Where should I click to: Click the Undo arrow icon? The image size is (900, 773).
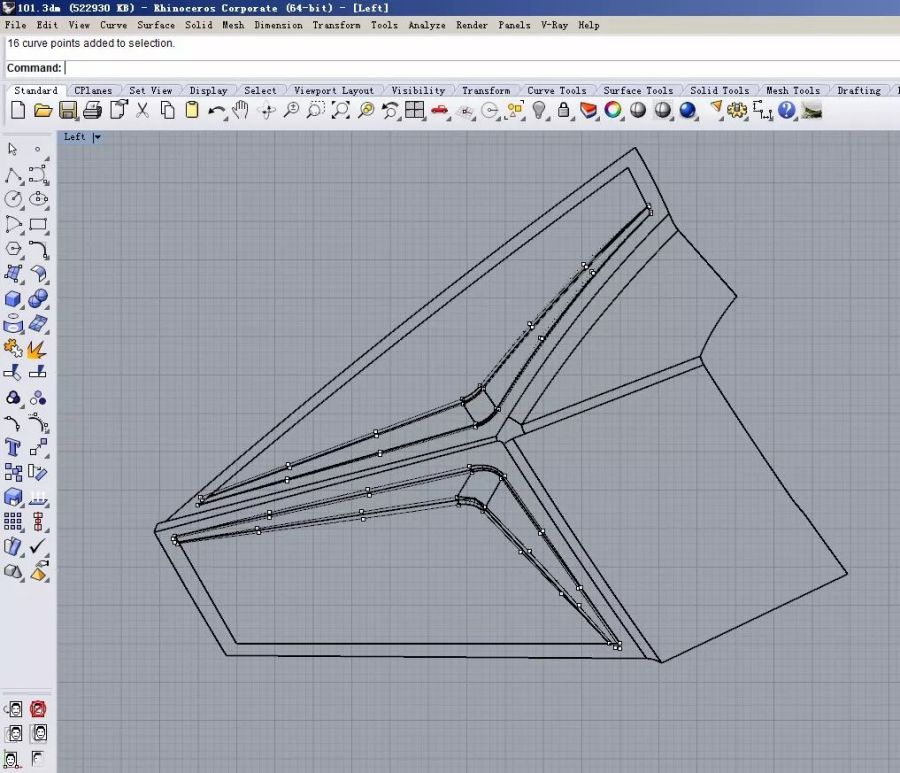(217, 111)
